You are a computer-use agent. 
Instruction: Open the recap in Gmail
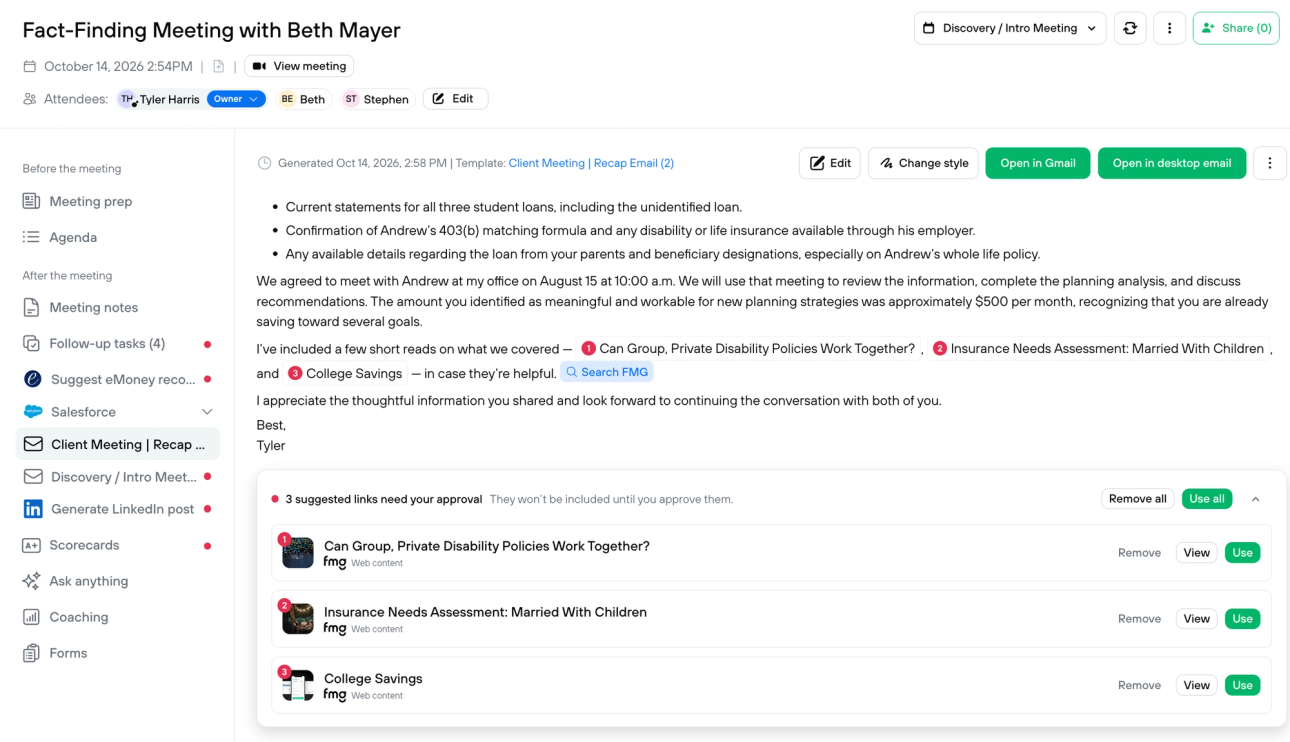(x=1038, y=163)
